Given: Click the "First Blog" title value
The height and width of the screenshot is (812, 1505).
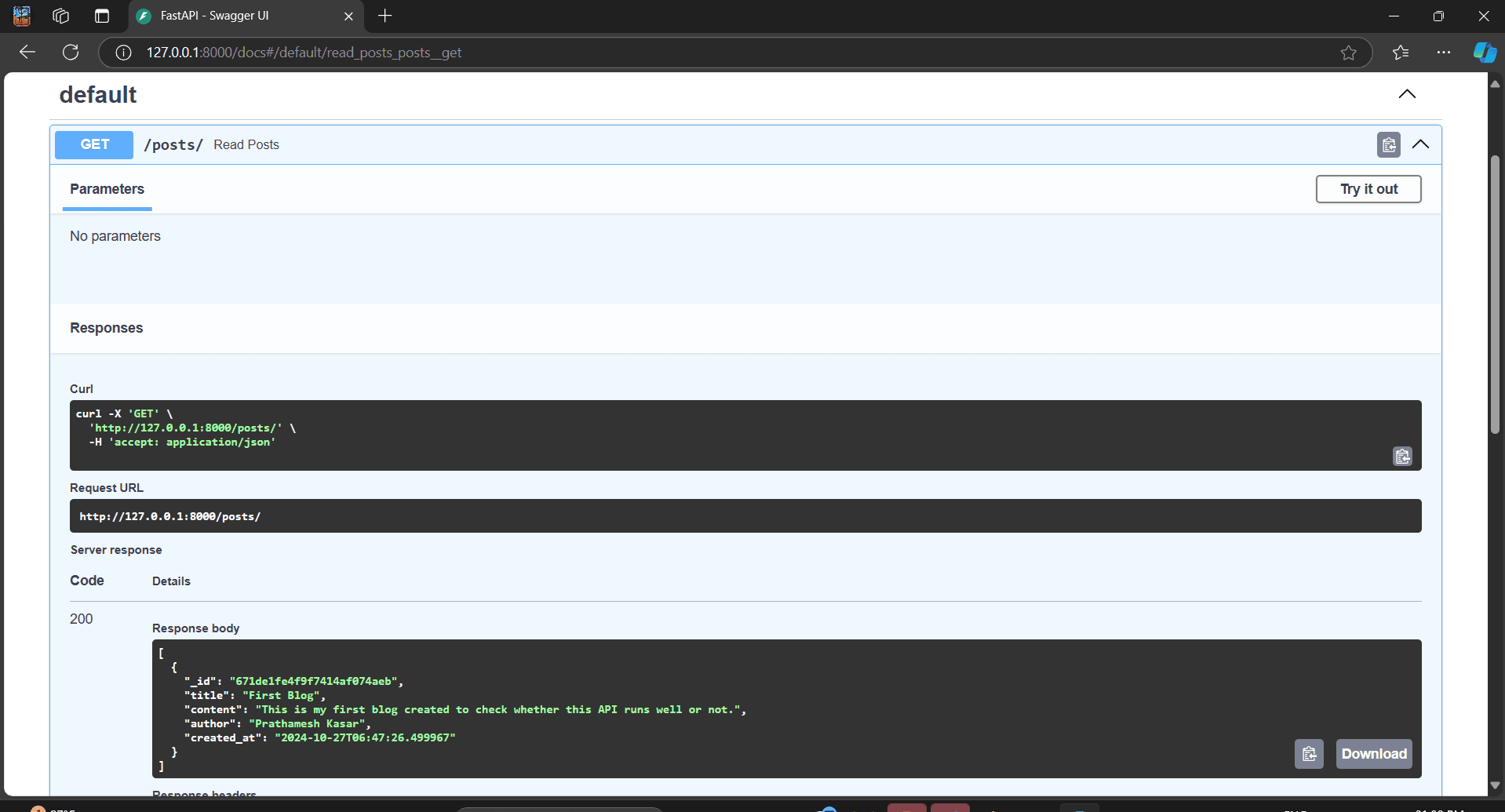Looking at the screenshot, I should [282, 695].
